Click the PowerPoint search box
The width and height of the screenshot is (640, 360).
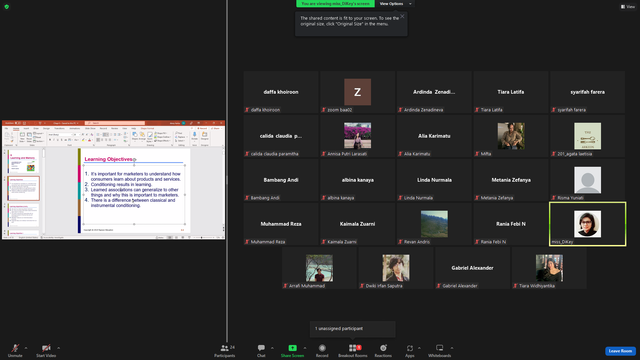click(115, 123)
